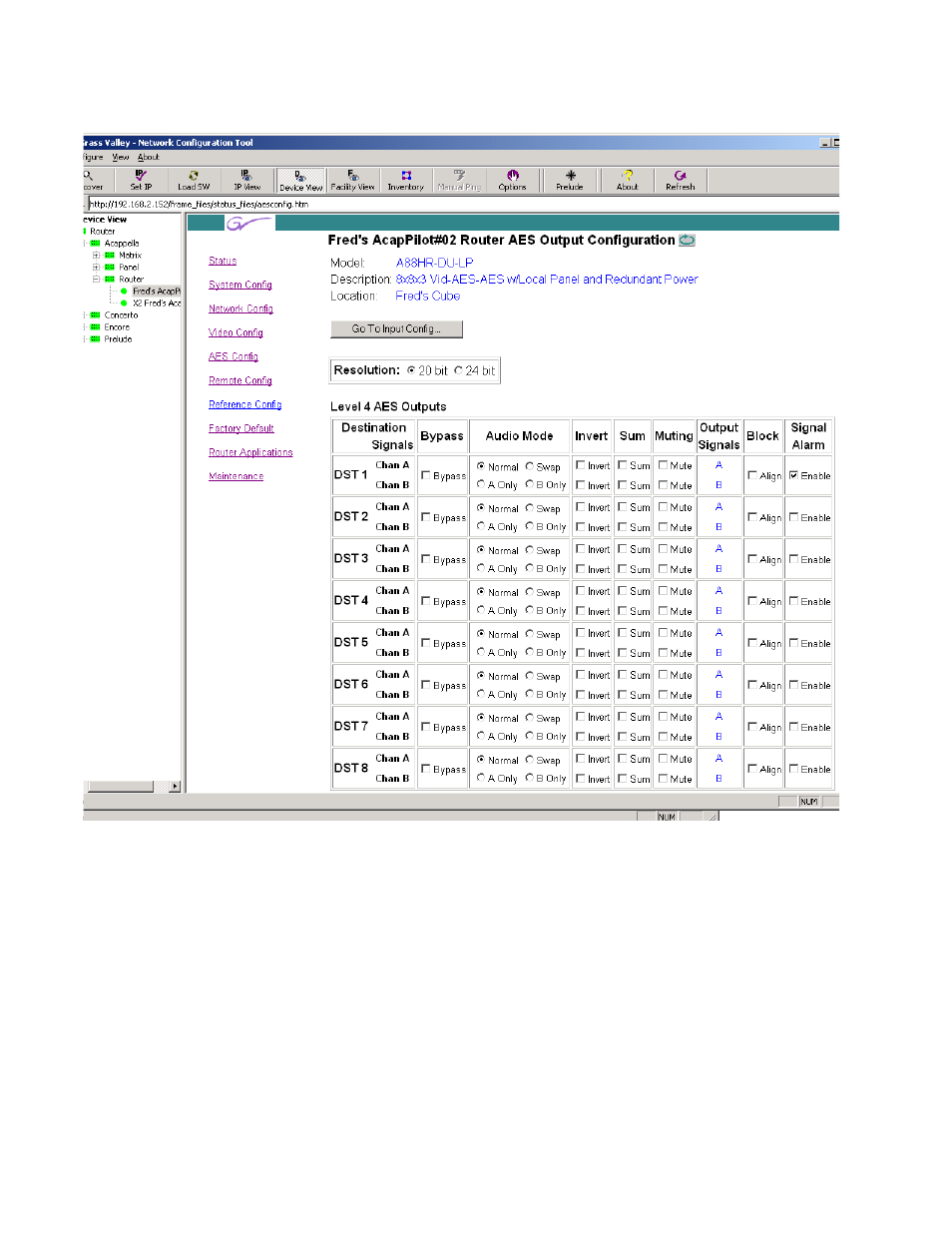The image size is (952, 1233).
Task: Click green status dot for X2 Fred's Acc
Action: [x=124, y=304]
